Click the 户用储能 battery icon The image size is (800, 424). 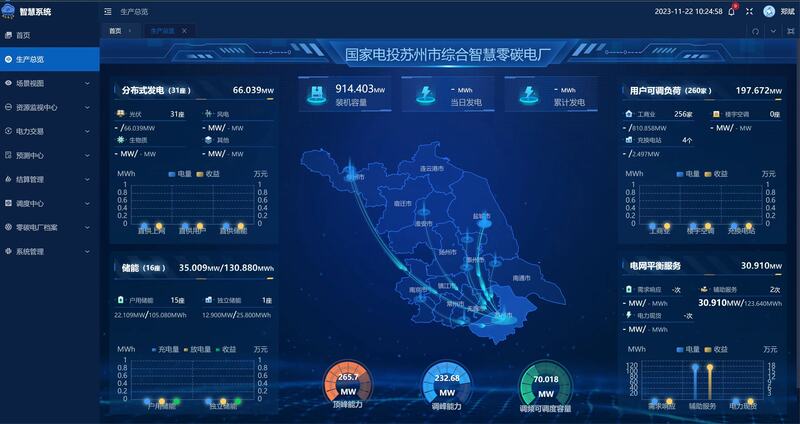(121, 300)
